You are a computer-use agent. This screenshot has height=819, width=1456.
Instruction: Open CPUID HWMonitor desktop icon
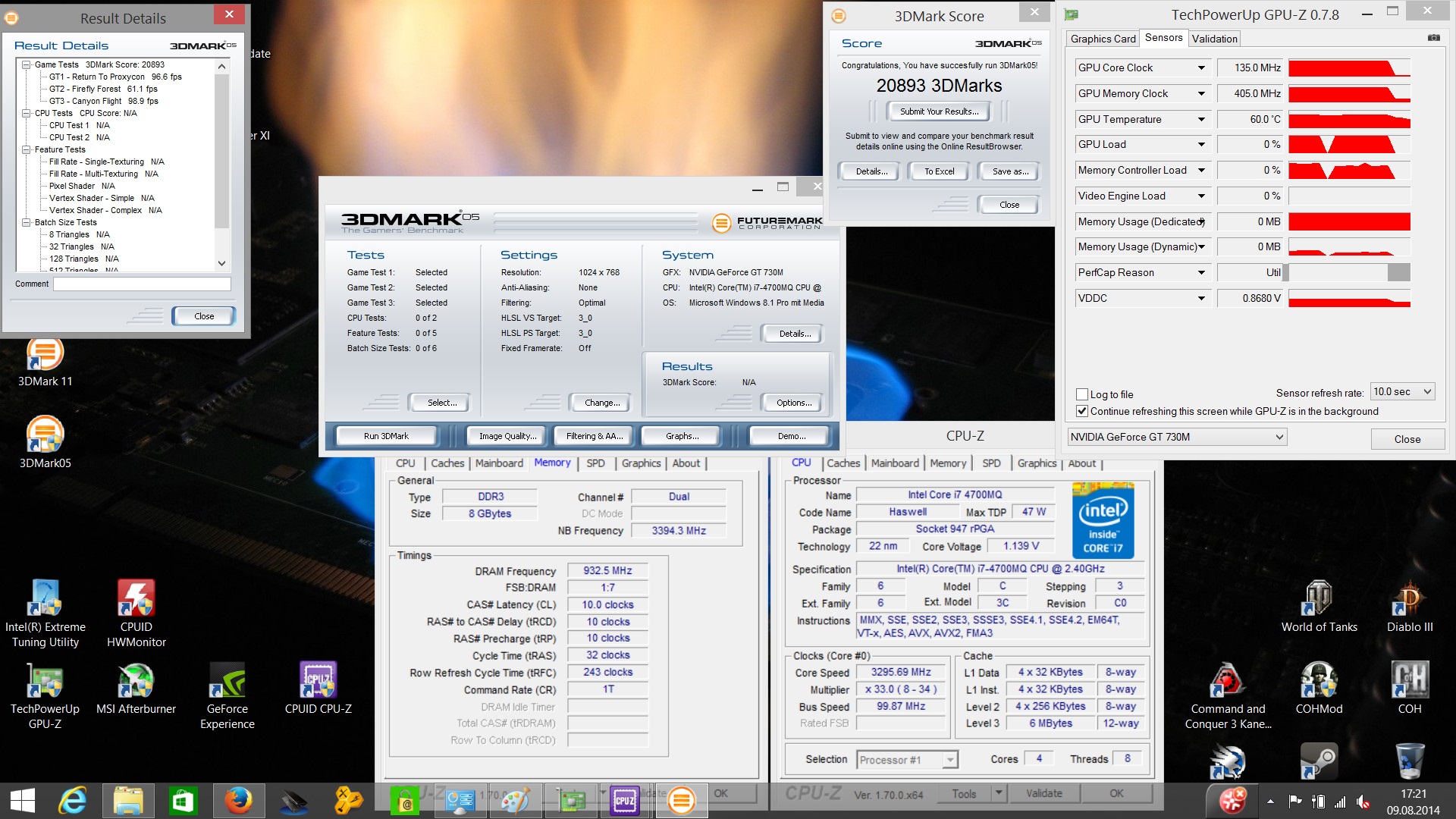[x=136, y=613]
